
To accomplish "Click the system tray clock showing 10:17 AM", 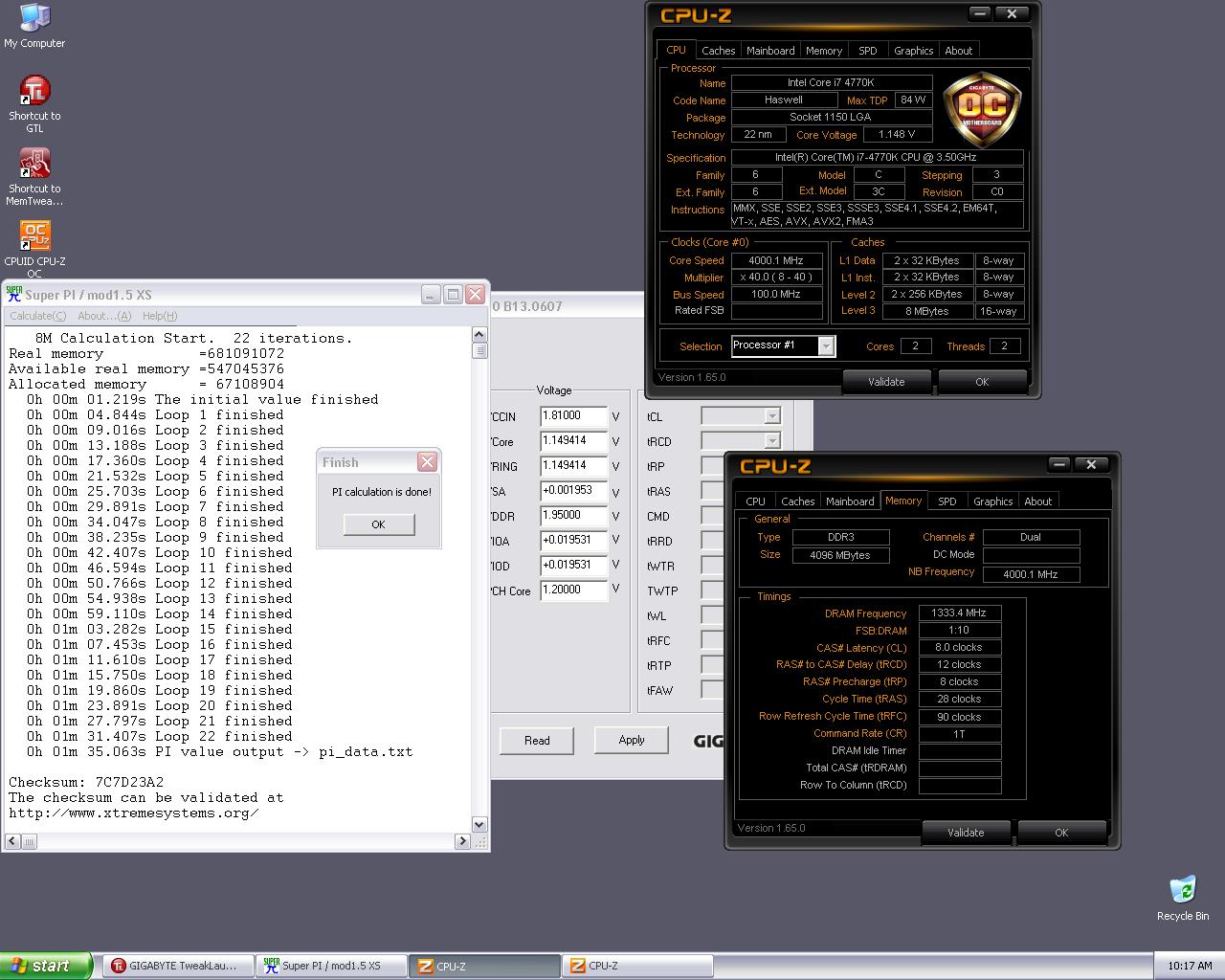I will pos(1190,966).
